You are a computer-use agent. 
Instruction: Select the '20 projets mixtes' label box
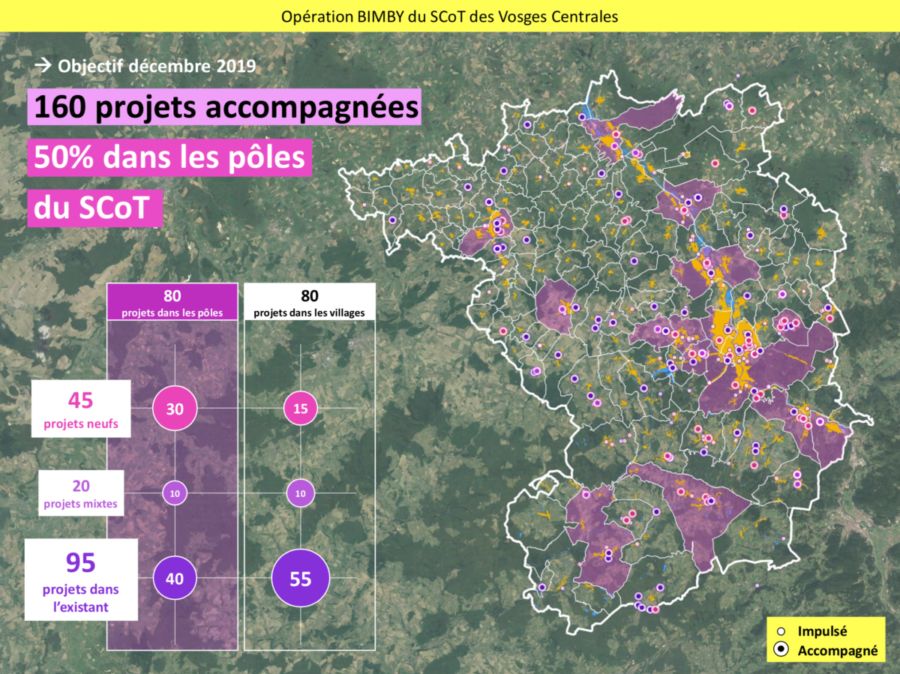point(81,493)
